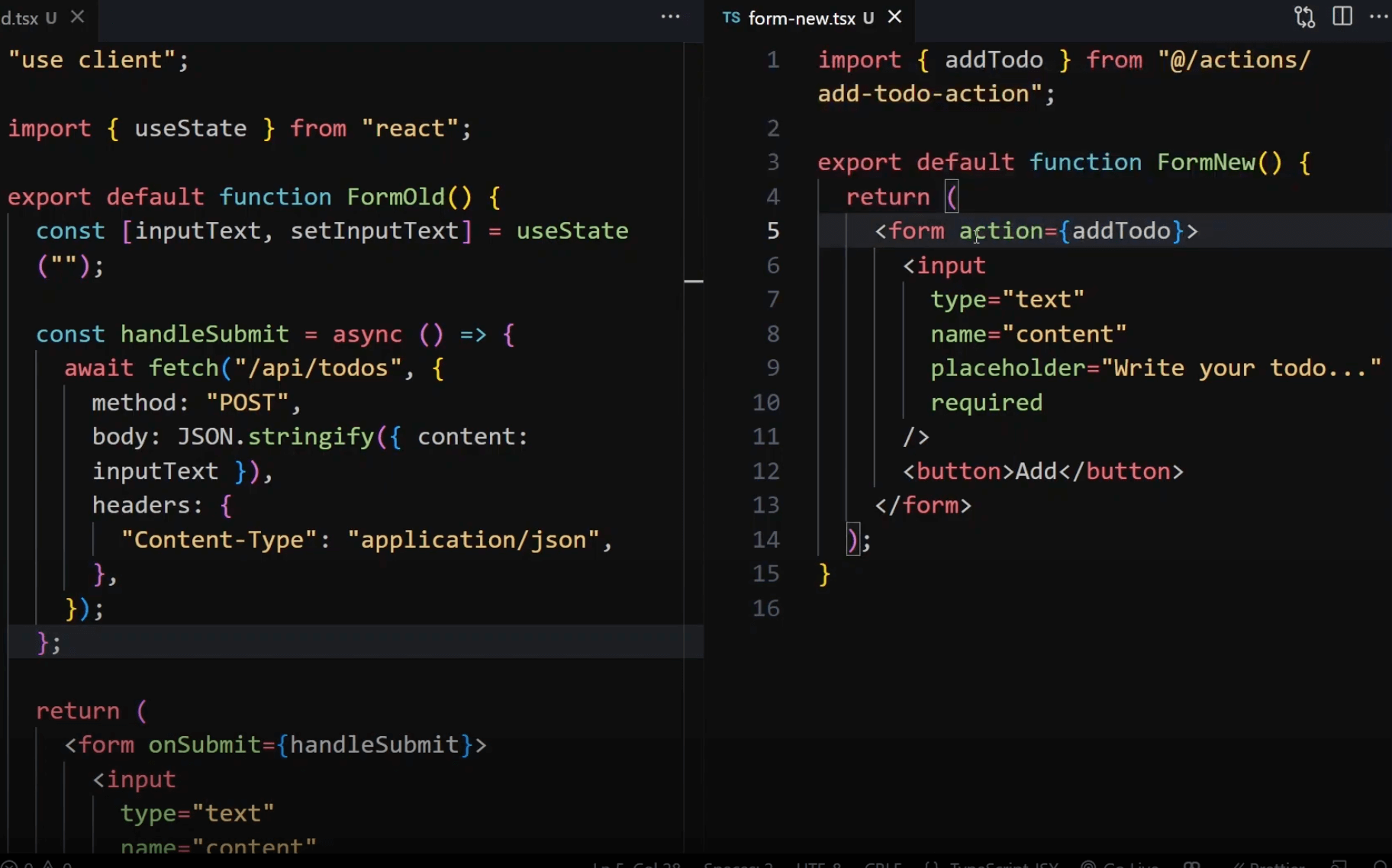1392x868 pixels.
Task: Click the vertical scrollbar in the left editor
Action: click(695, 282)
